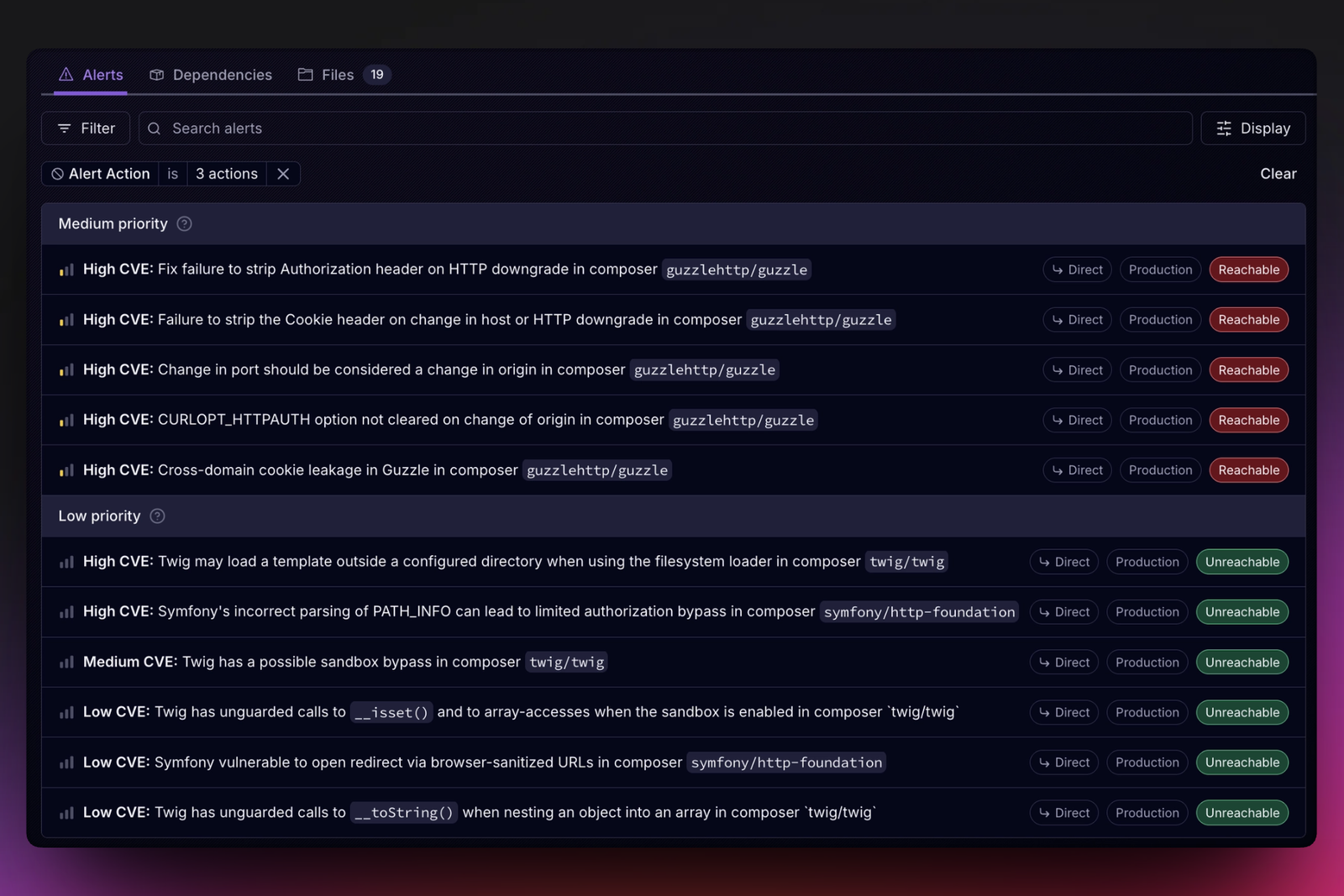
Task: Click Direct badge on CURLOPT_HTTPAUTH alert
Action: tap(1077, 420)
